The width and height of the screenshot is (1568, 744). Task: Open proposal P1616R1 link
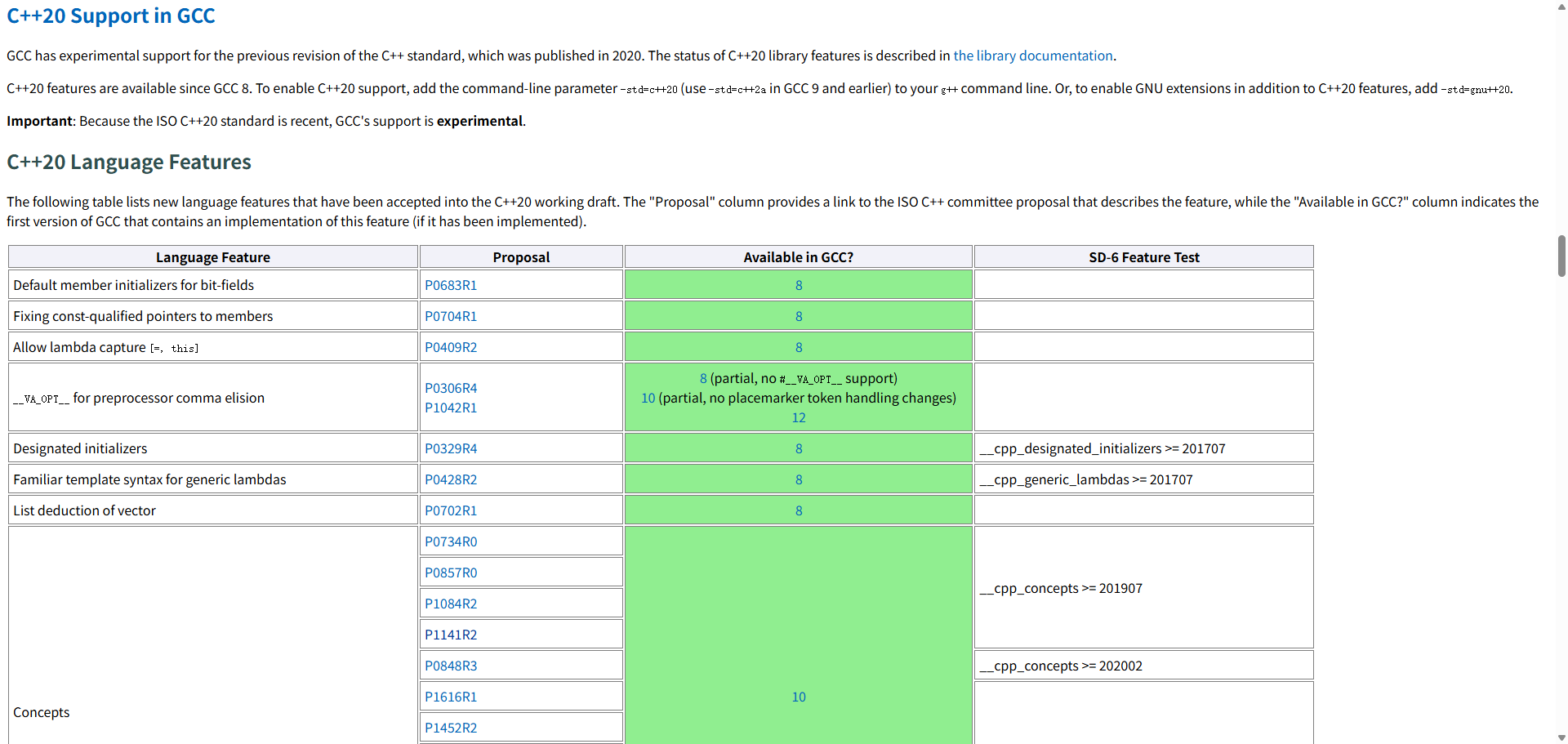(x=451, y=697)
